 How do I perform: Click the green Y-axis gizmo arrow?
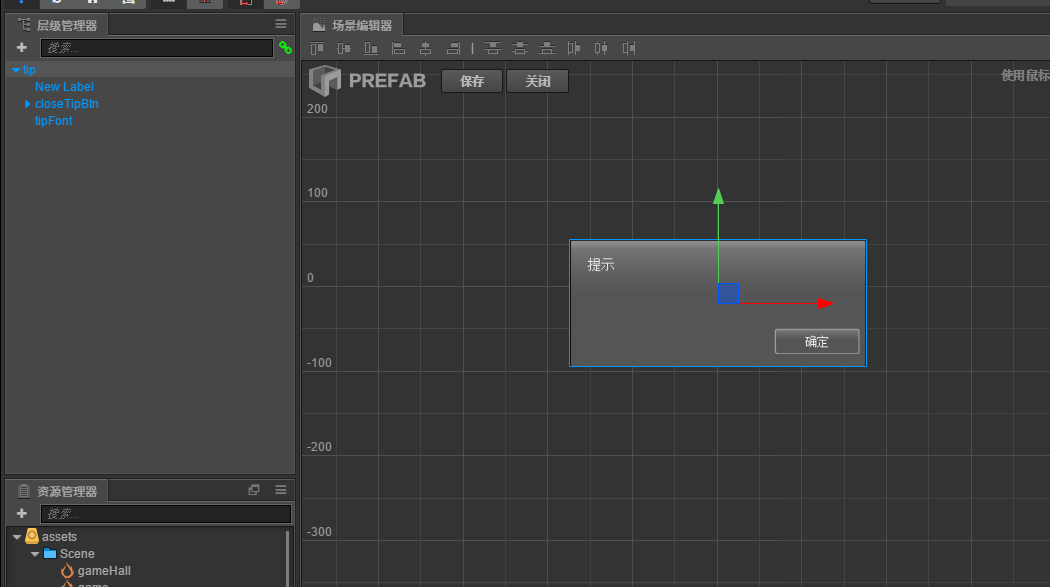point(719,196)
